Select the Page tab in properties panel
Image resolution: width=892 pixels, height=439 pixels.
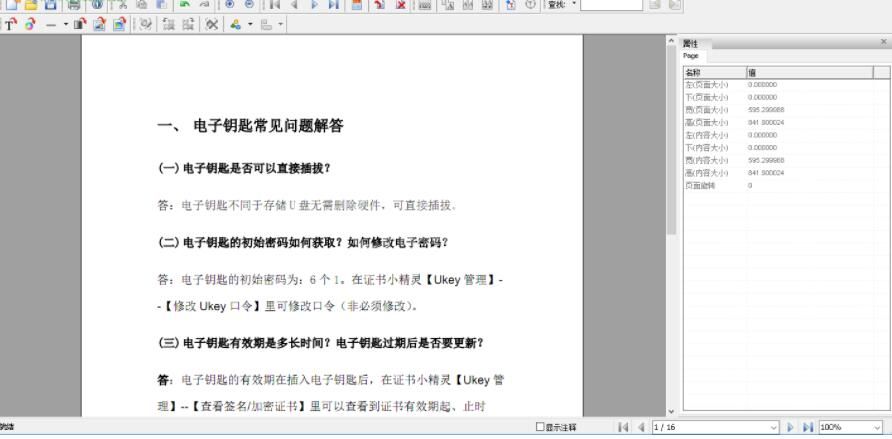pos(691,56)
